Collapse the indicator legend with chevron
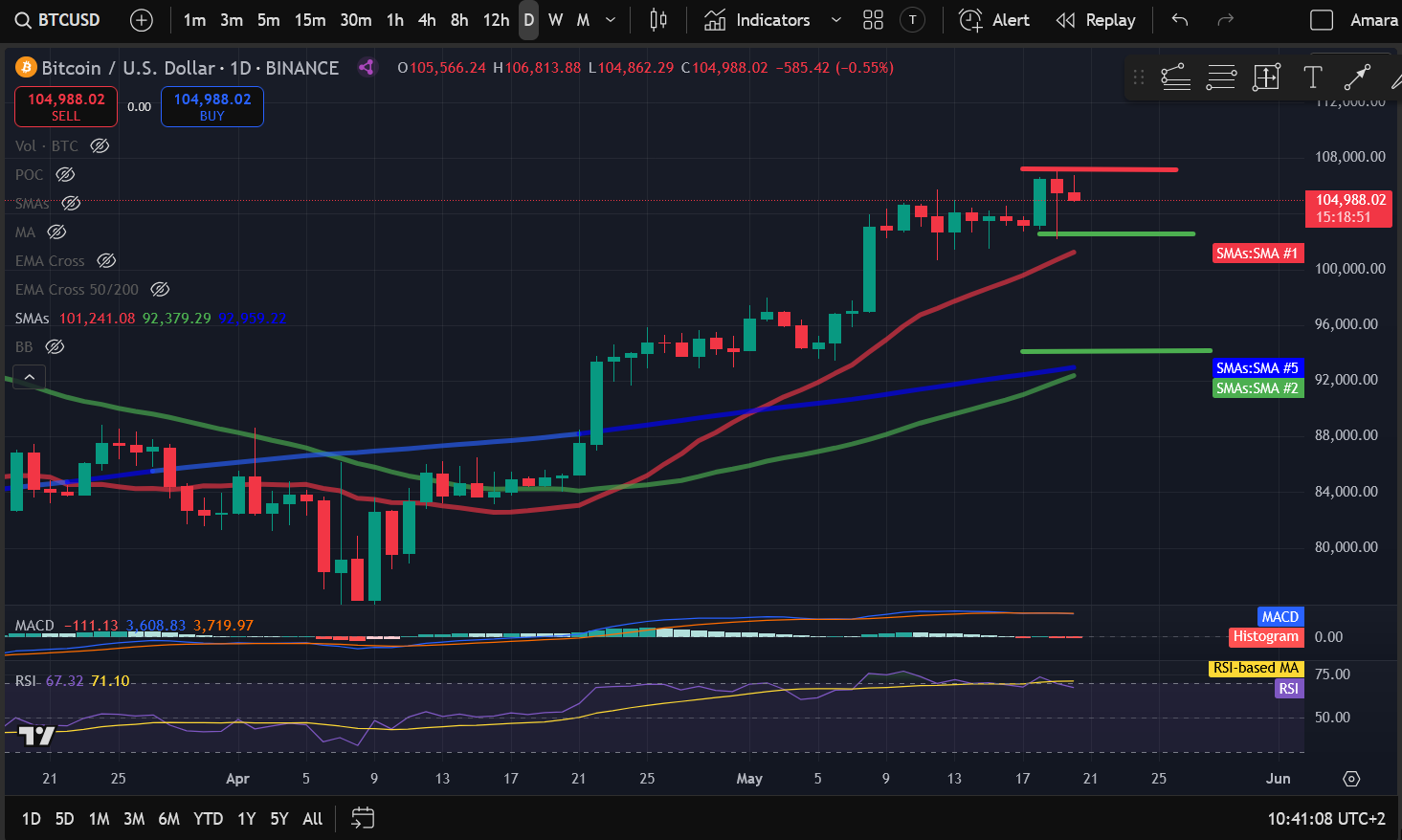The height and width of the screenshot is (840, 1402). (x=30, y=377)
